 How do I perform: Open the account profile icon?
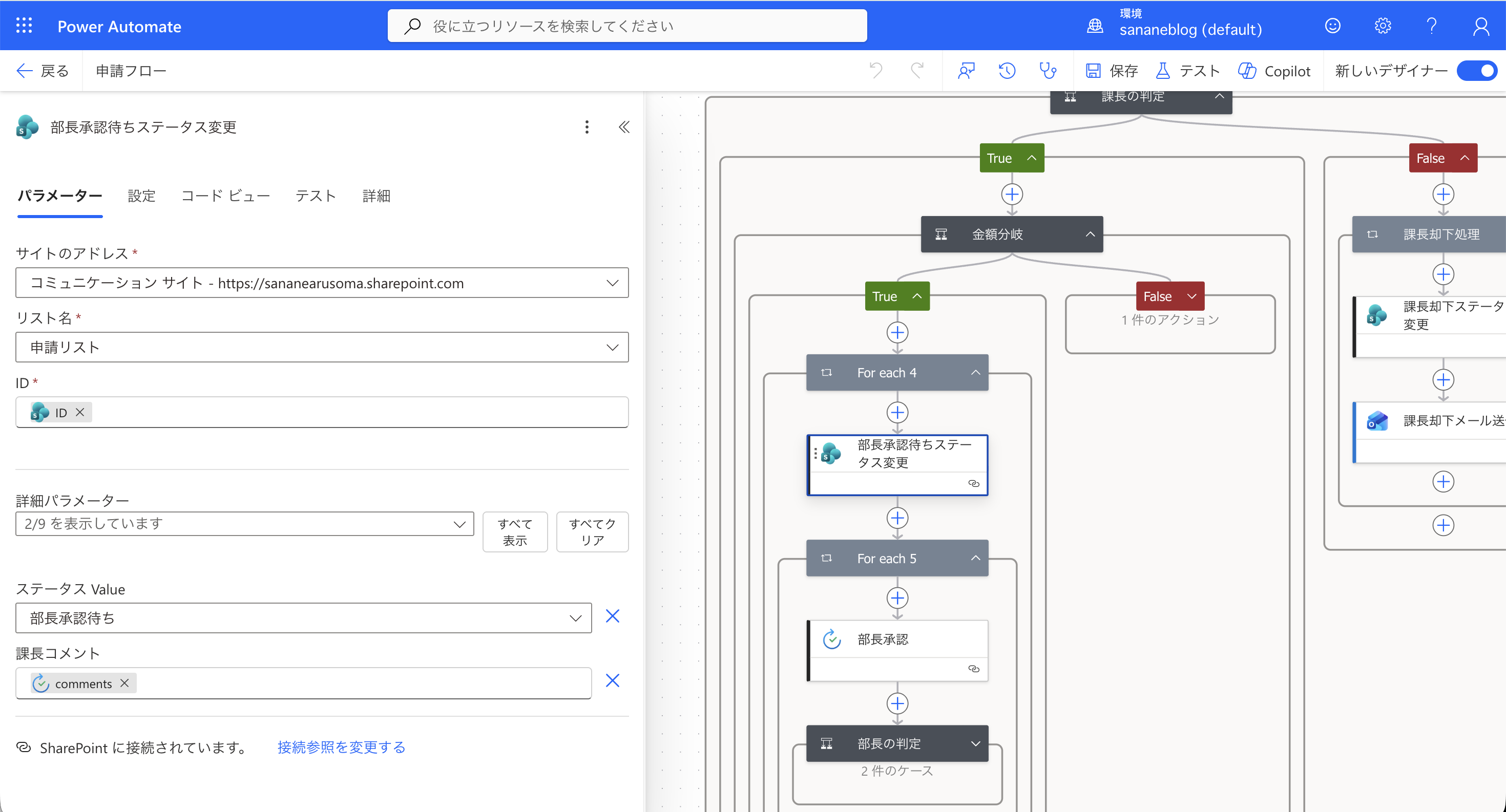pos(1481,26)
